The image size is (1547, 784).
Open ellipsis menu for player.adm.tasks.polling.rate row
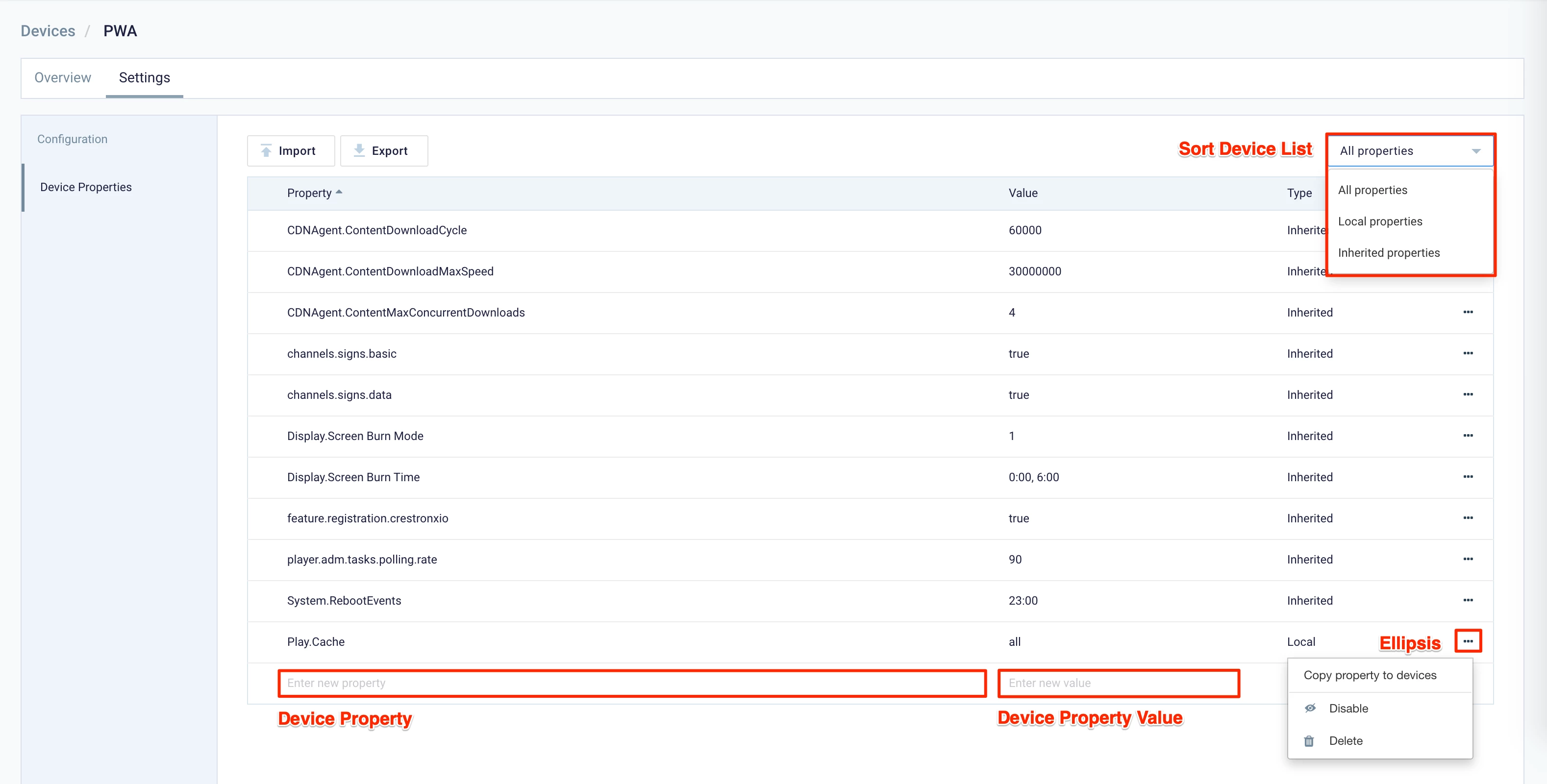click(x=1468, y=559)
